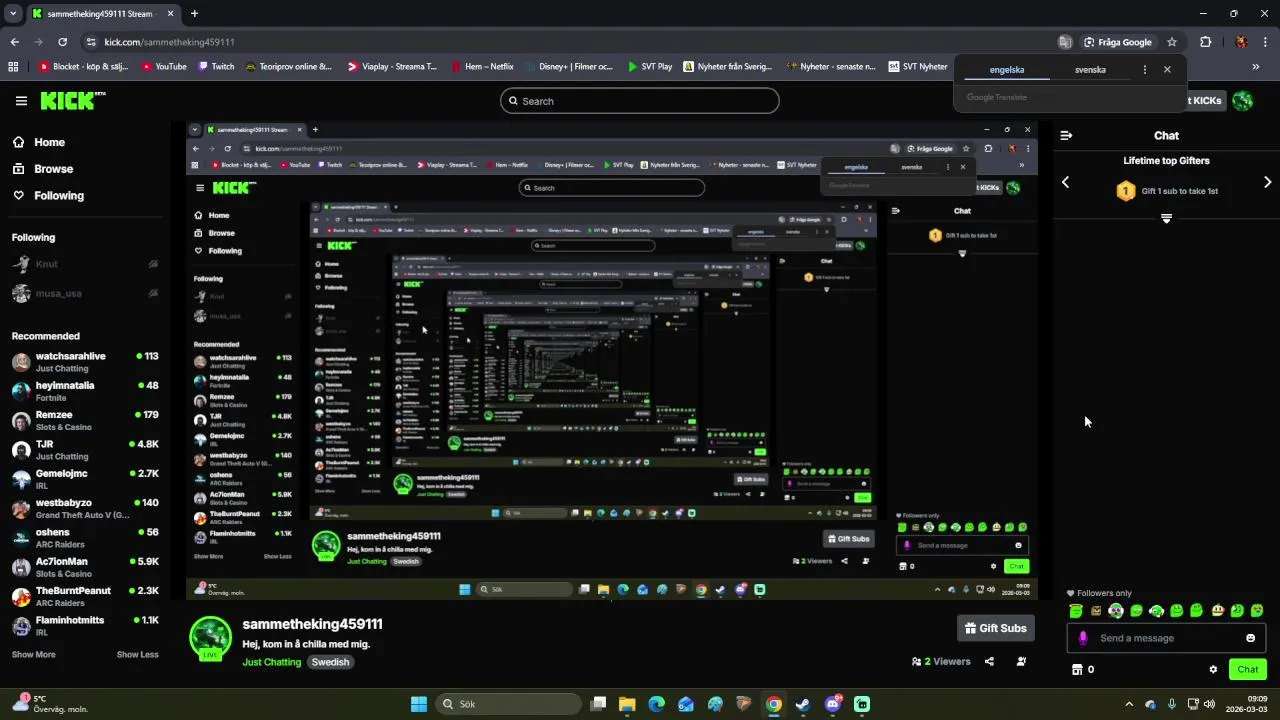This screenshot has height=720, width=1280.
Task: Select the svenska translate tab
Action: (1090, 70)
